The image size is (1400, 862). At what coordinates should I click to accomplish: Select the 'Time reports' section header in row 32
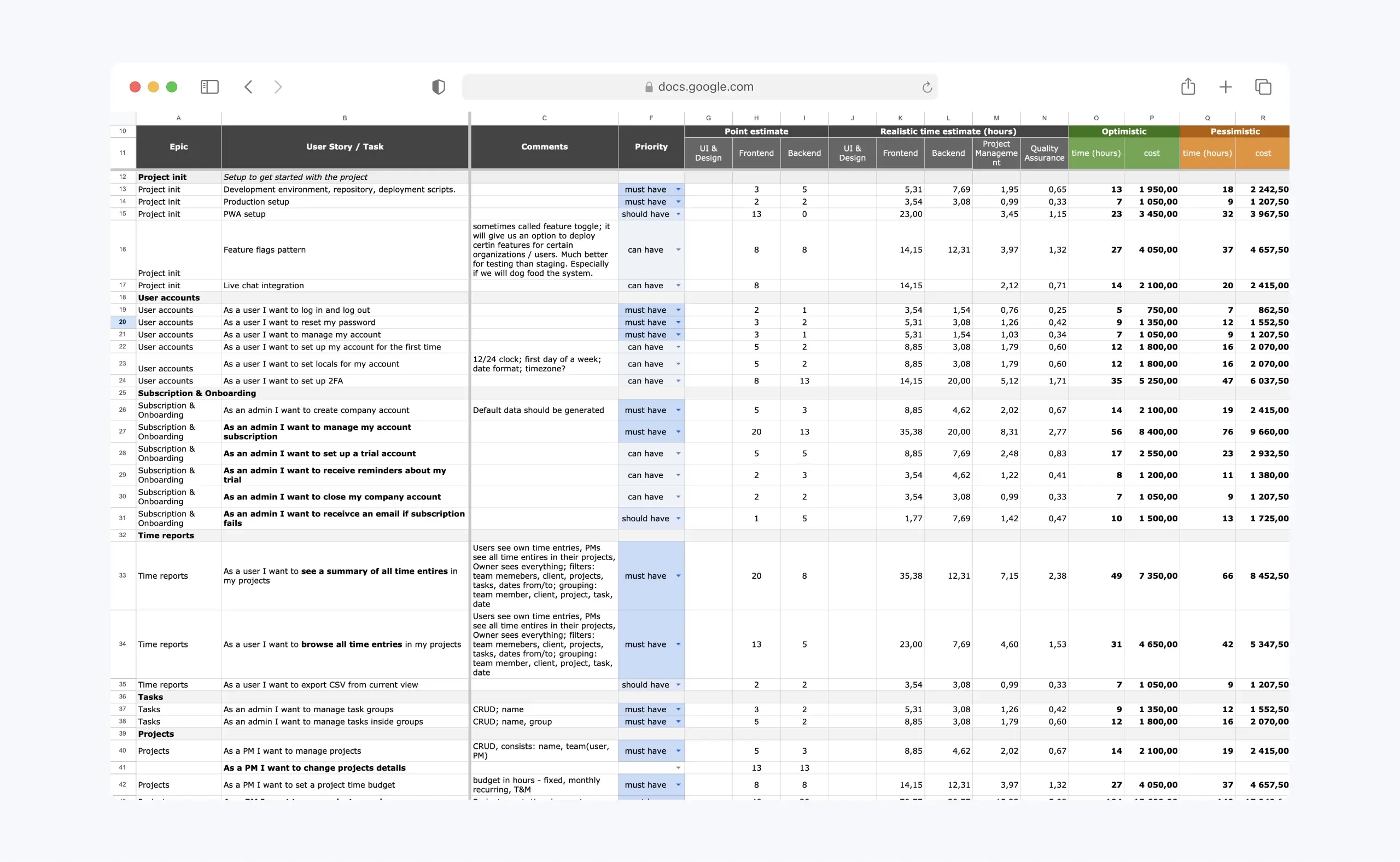pyautogui.click(x=178, y=535)
